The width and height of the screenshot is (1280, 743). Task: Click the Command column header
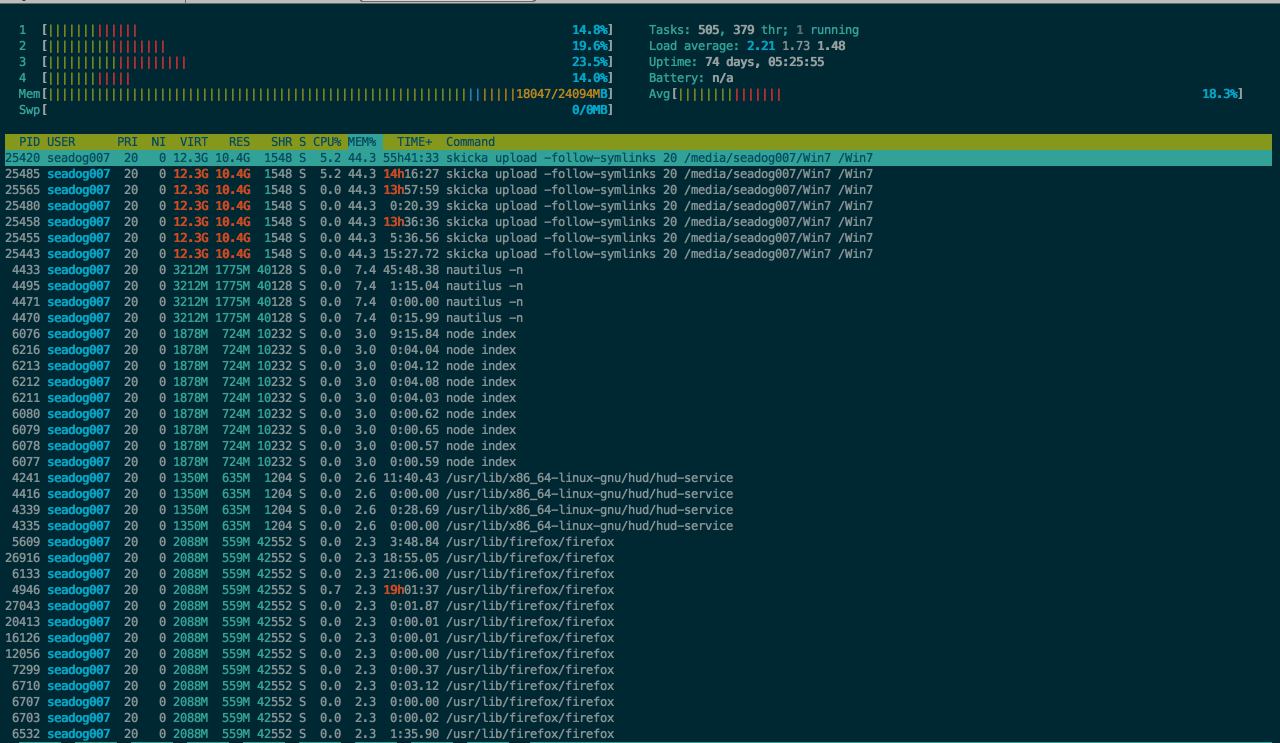[470, 142]
